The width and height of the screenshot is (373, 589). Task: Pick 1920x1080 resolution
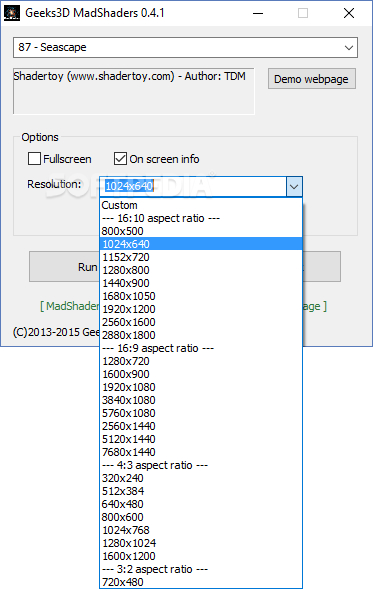tap(201, 387)
